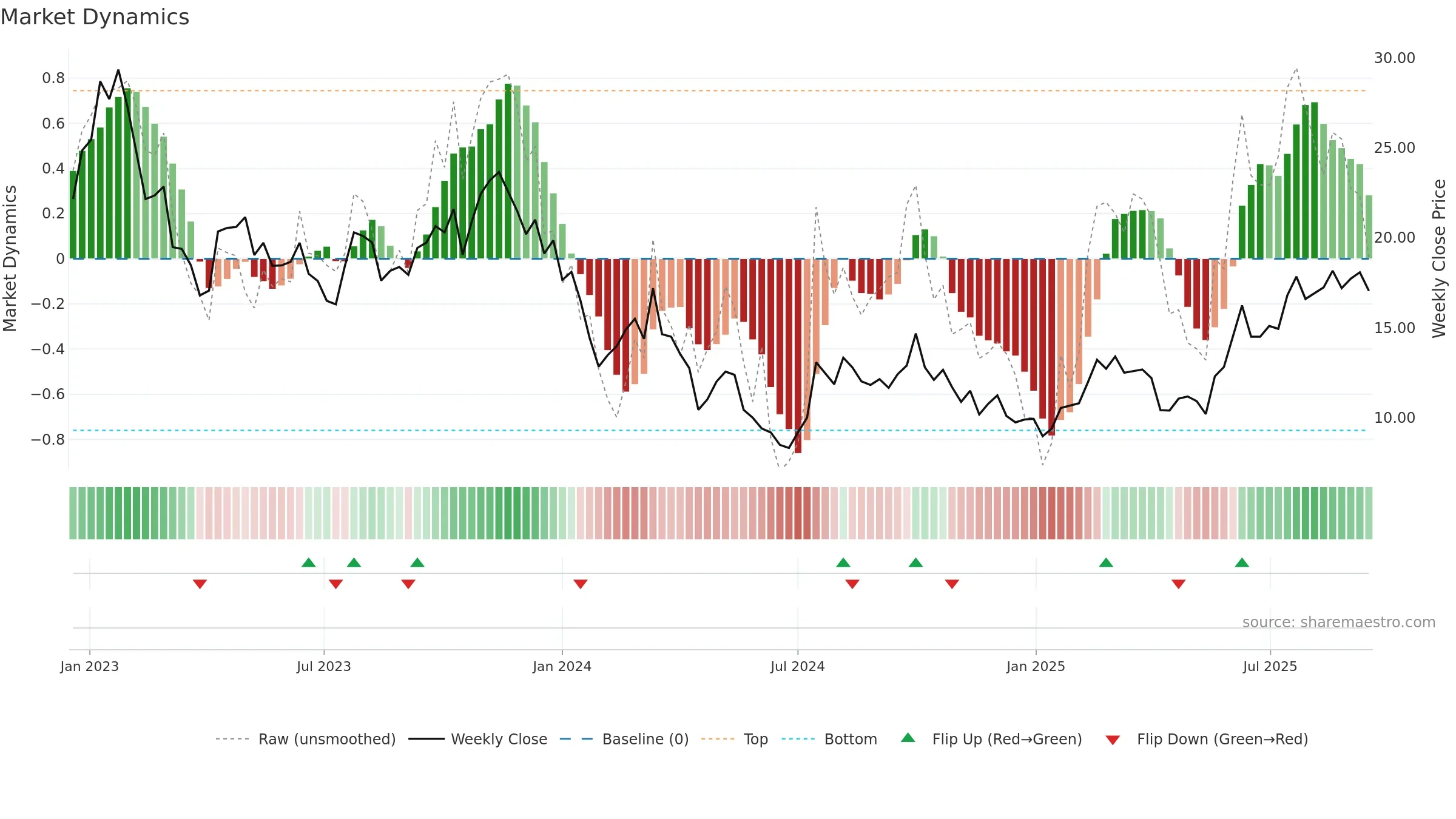Click the Market Dynamics y-axis title
Screen dimensions: 1456x819
[10, 258]
